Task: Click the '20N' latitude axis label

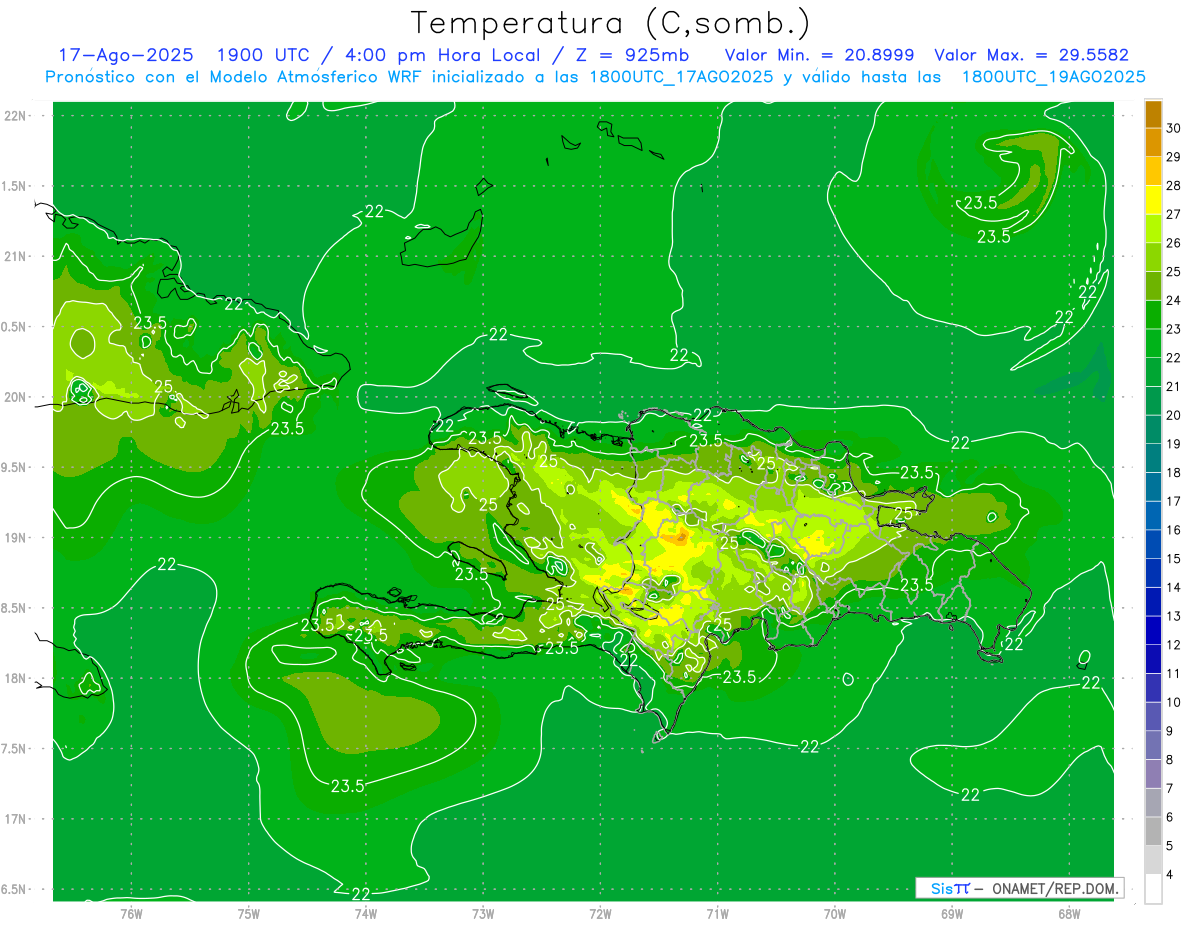Action: pos(15,397)
